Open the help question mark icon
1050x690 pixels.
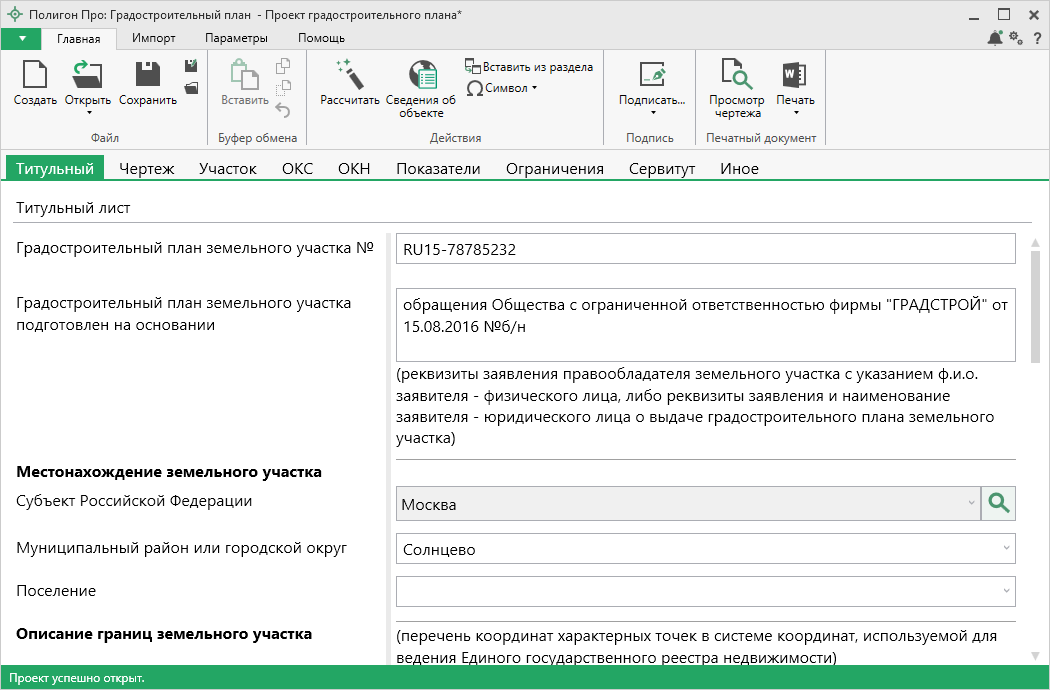(x=1037, y=38)
